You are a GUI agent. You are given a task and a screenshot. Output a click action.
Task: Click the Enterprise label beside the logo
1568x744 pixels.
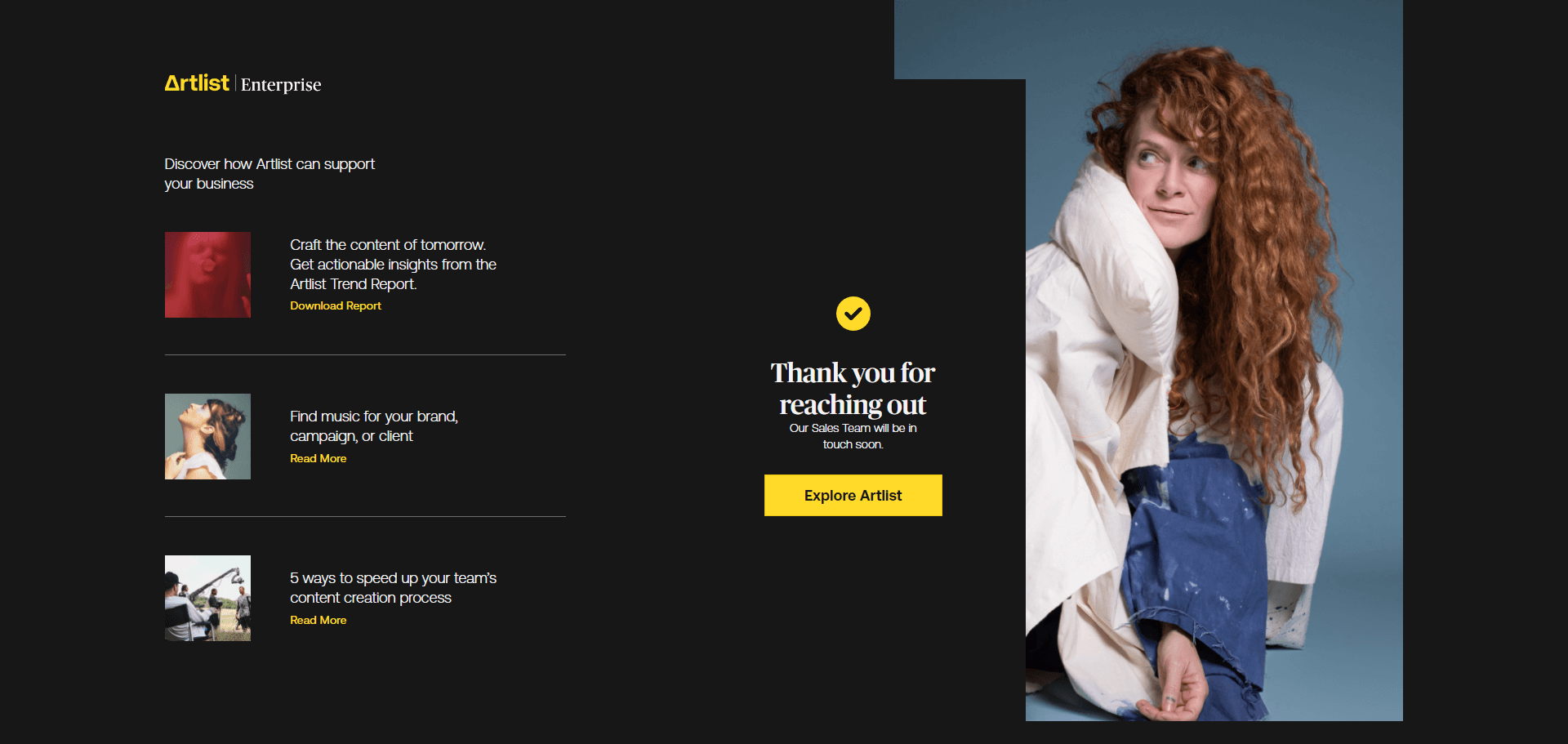tap(281, 85)
